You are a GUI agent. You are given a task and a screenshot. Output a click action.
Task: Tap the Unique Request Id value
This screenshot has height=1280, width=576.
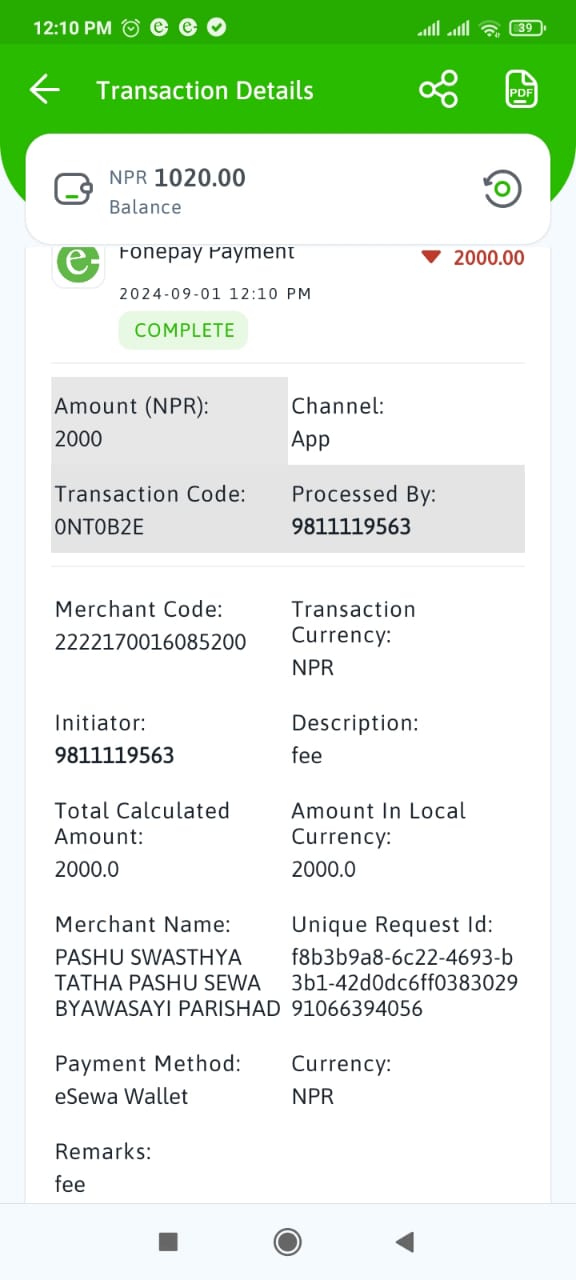[405, 982]
